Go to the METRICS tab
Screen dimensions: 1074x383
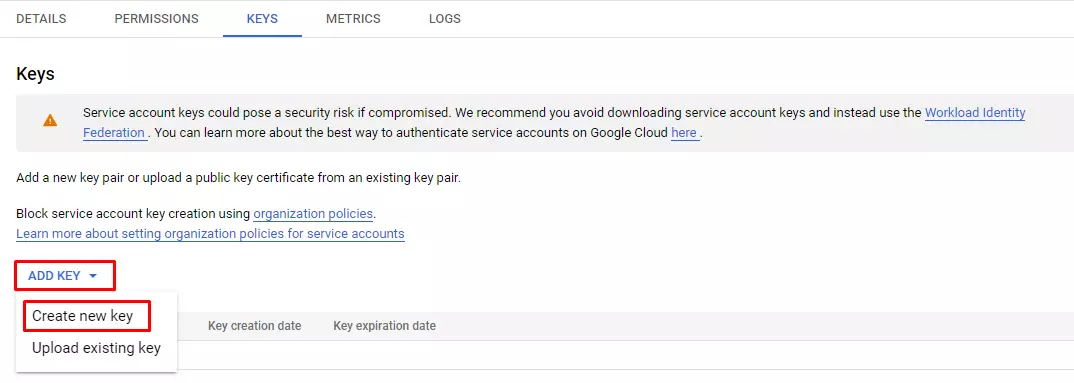(x=353, y=18)
